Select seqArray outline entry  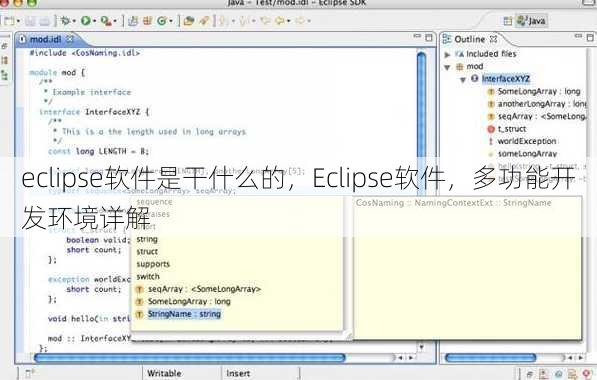542,117
